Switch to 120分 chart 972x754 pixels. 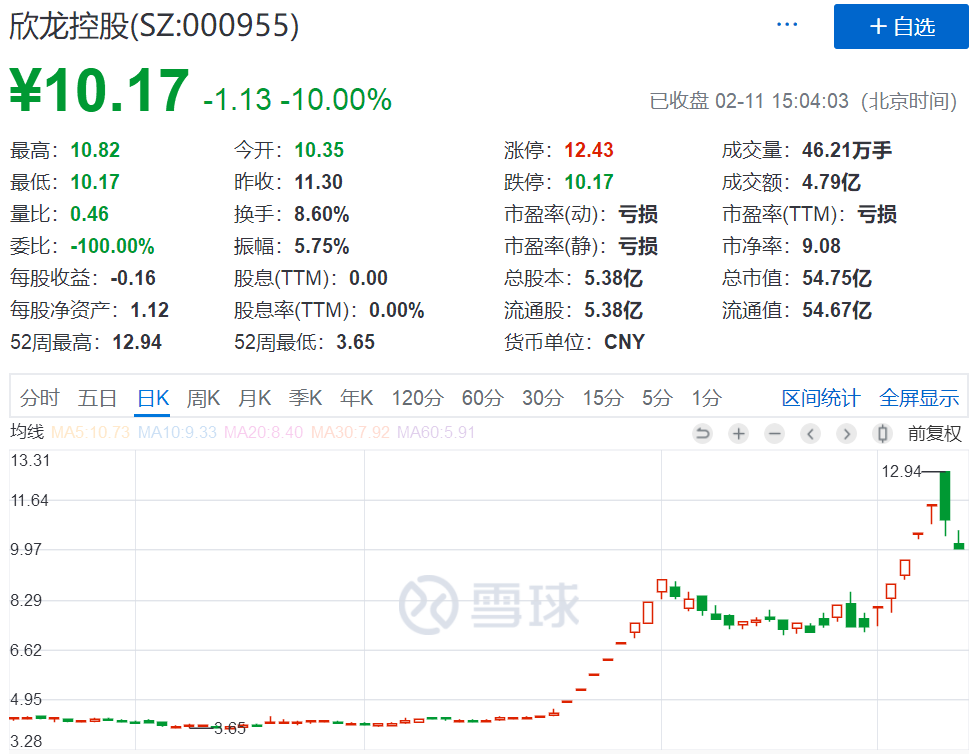click(x=417, y=397)
